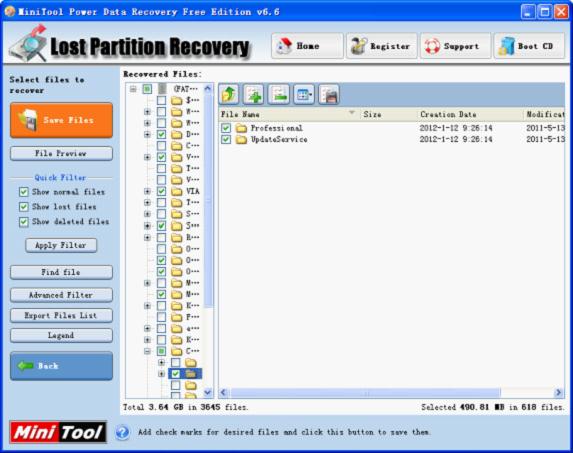The width and height of the screenshot is (573, 453).
Task: Click the save/floppy disk toolbar icon
Action: point(329,94)
